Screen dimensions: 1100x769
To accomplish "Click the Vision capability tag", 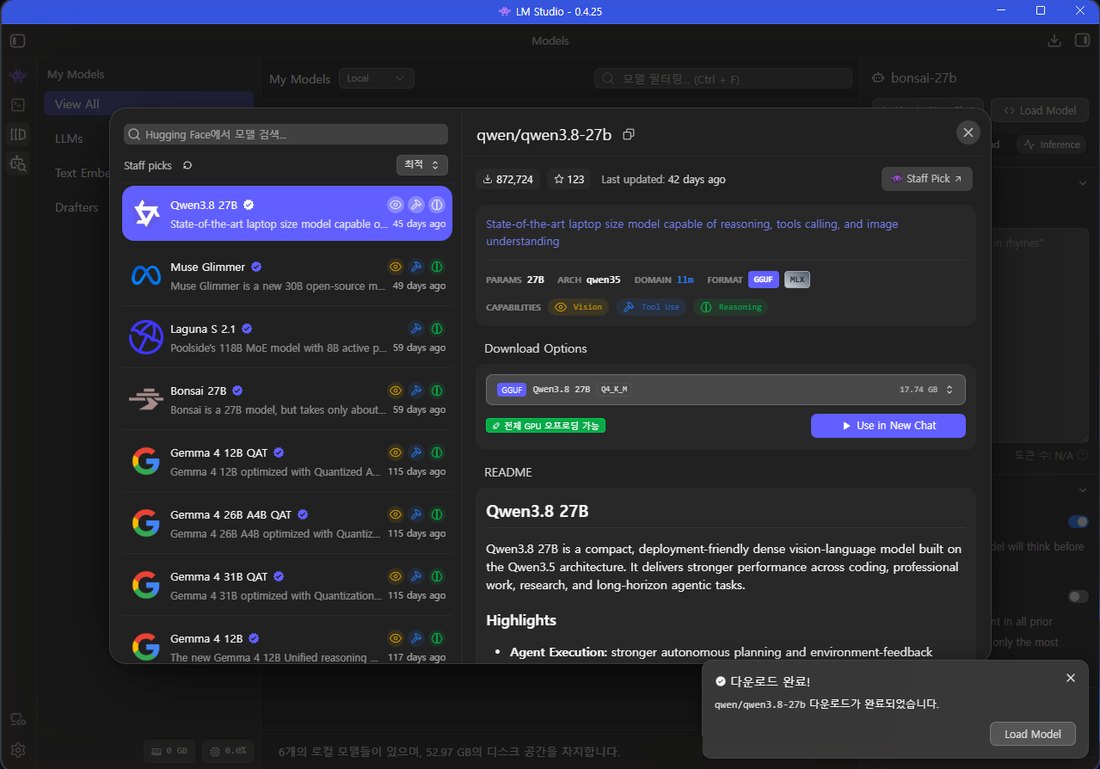I will [579, 307].
